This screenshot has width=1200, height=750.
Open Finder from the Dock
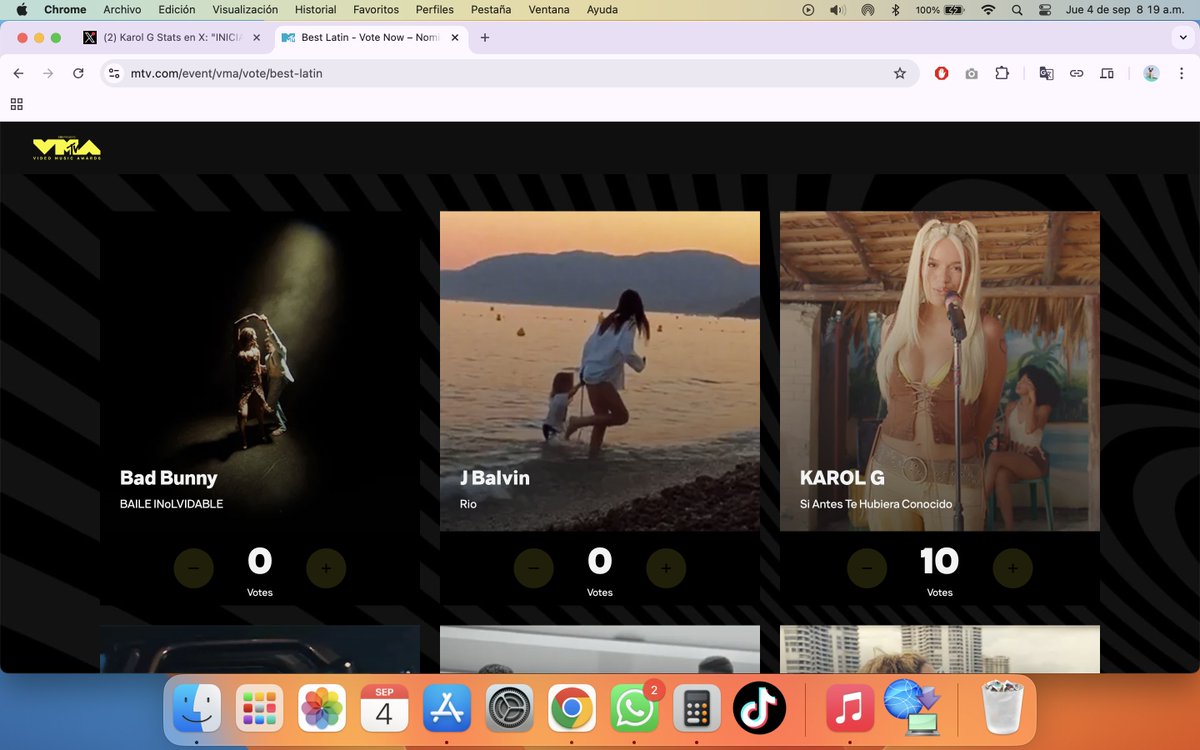pos(197,709)
